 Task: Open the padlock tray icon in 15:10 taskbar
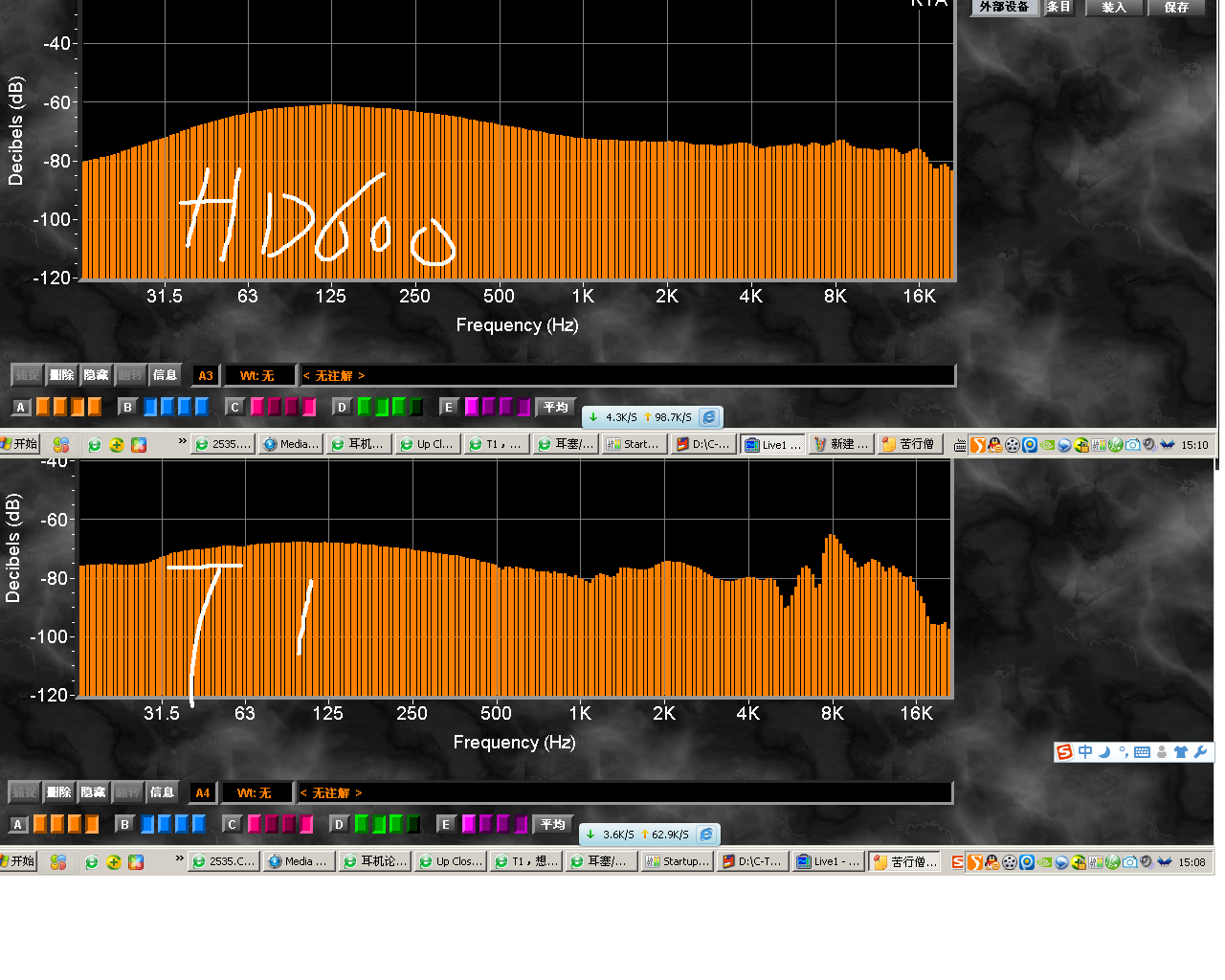(1081, 445)
